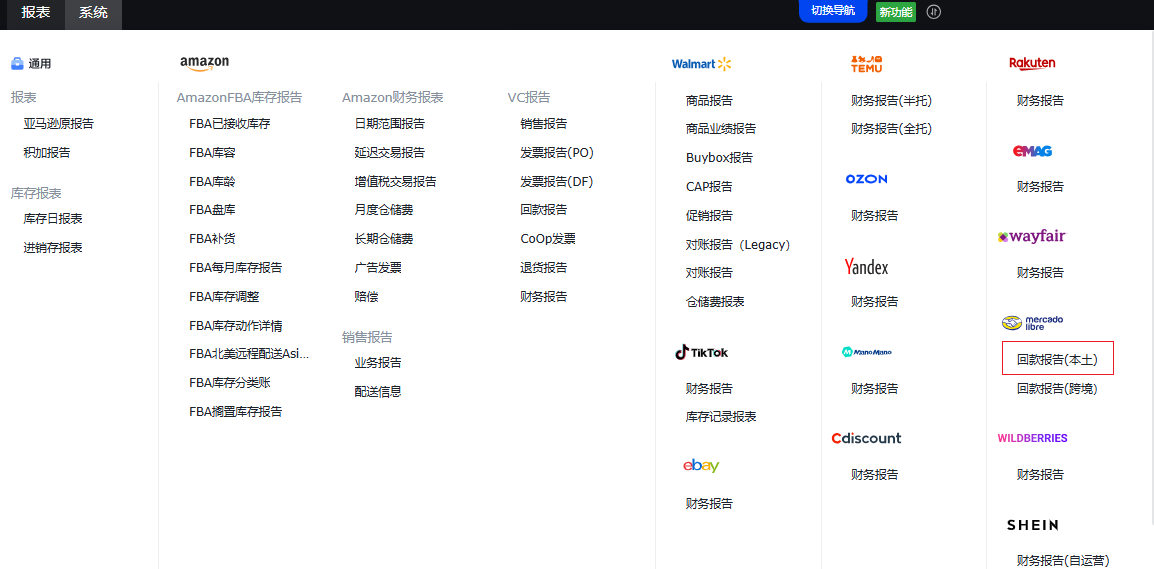Click the Mercado Libre logo
The image size is (1154, 569).
[1033, 322]
